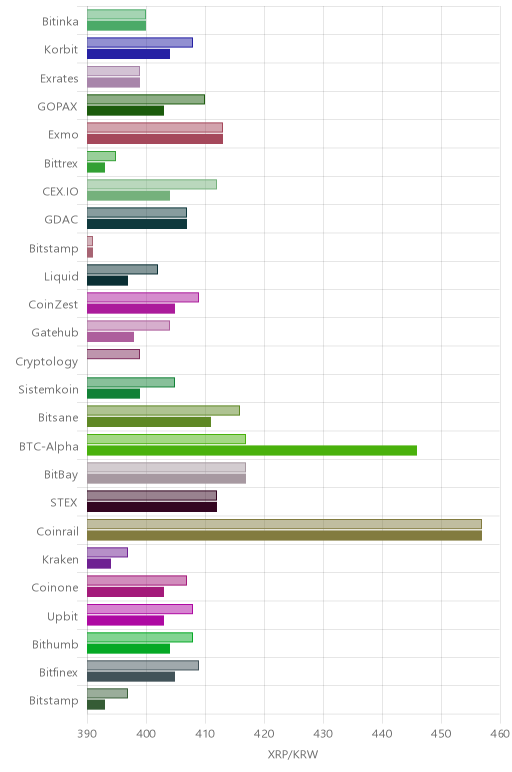Select the Bitsane dark olive green bar
The height and width of the screenshot is (772, 512).
click(x=149, y=422)
